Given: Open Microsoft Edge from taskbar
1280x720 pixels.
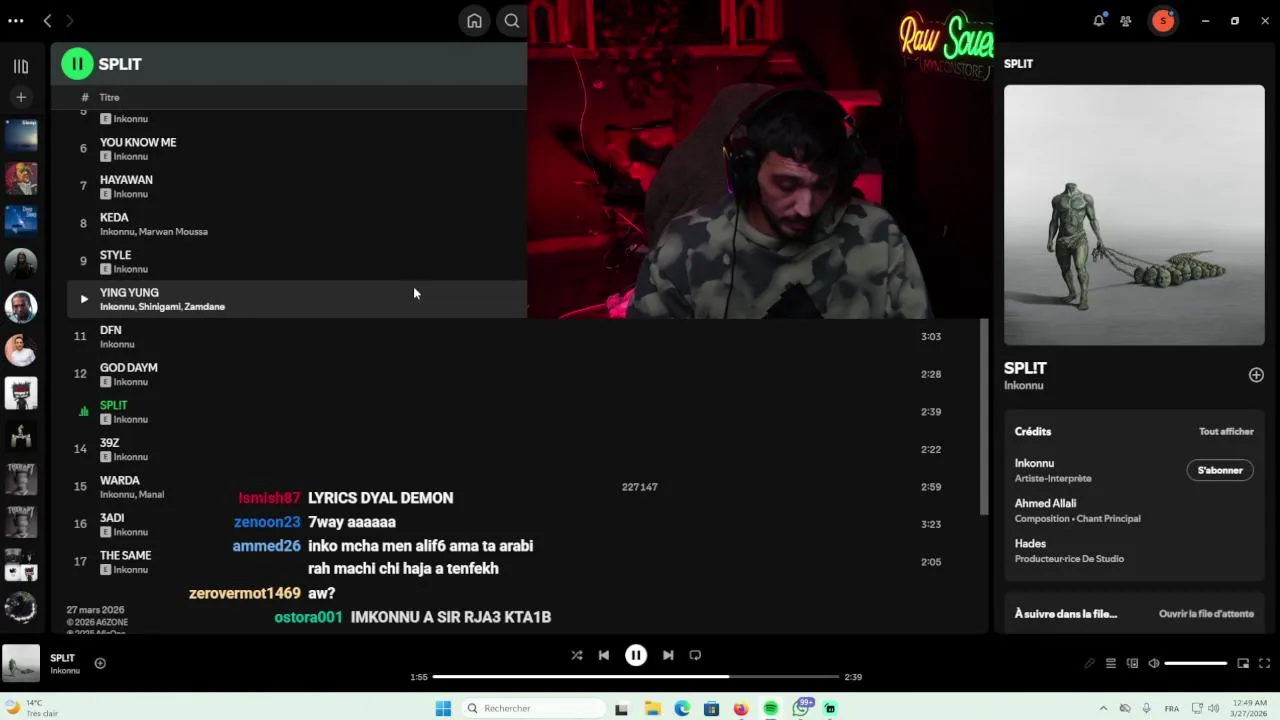Looking at the screenshot, I should (682, 708).
